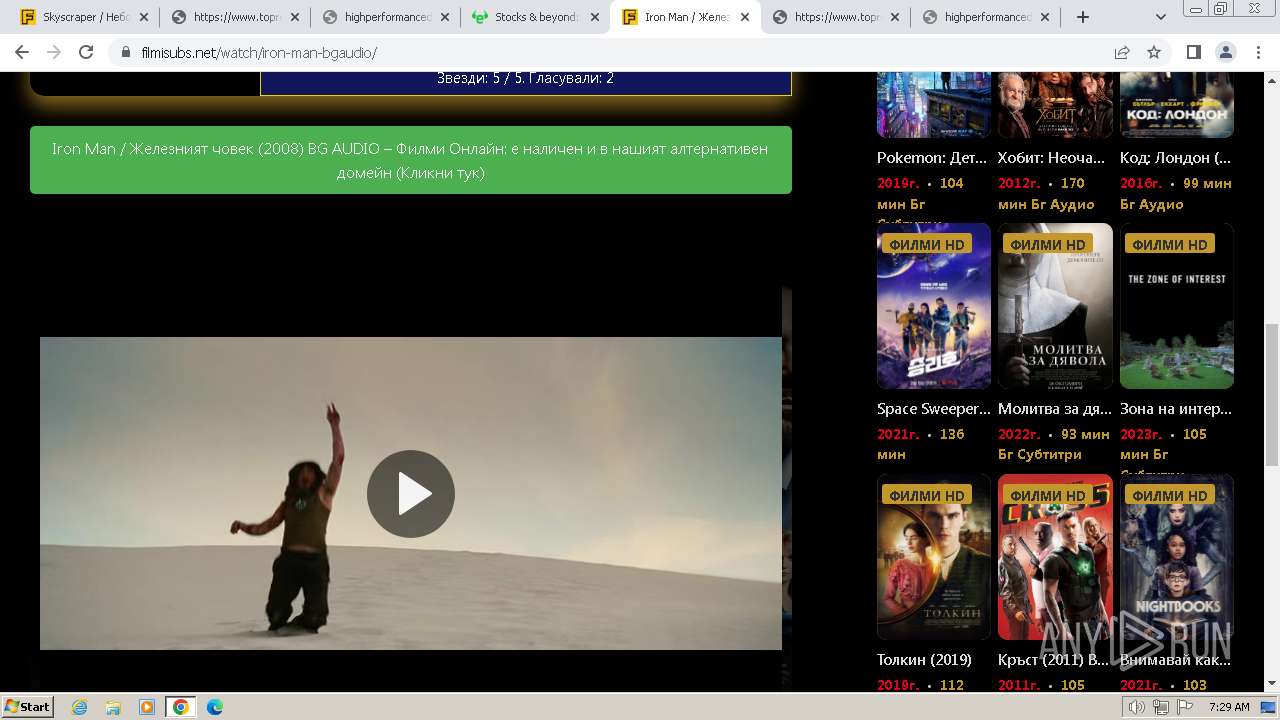This screenshot has height=720, width=1280.
Task: Open the Windows Start menu
Action: [28, 706]
